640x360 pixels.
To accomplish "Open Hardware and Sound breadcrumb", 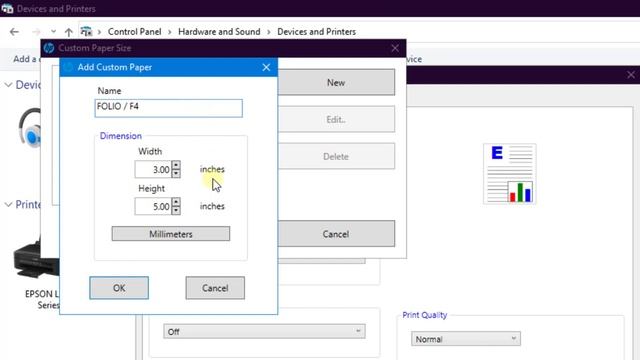I will 219,32.
